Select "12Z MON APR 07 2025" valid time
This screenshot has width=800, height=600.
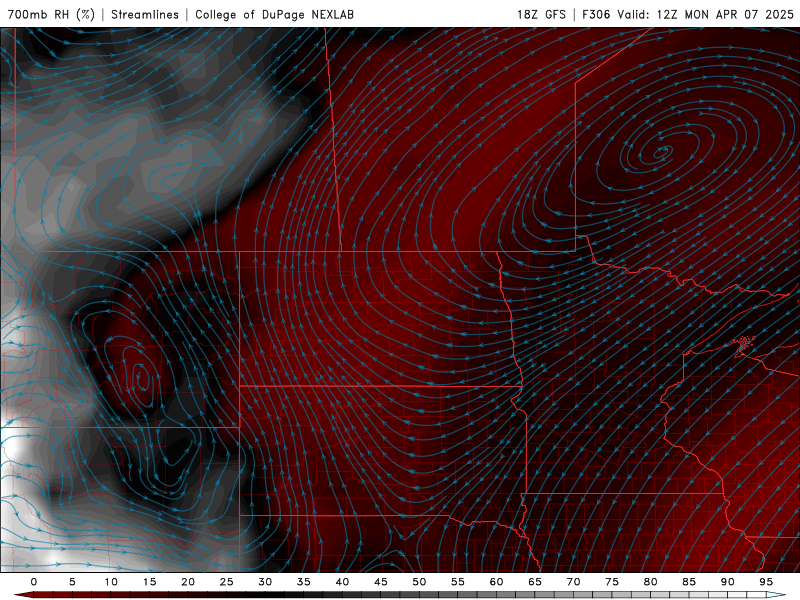[725, 14]
